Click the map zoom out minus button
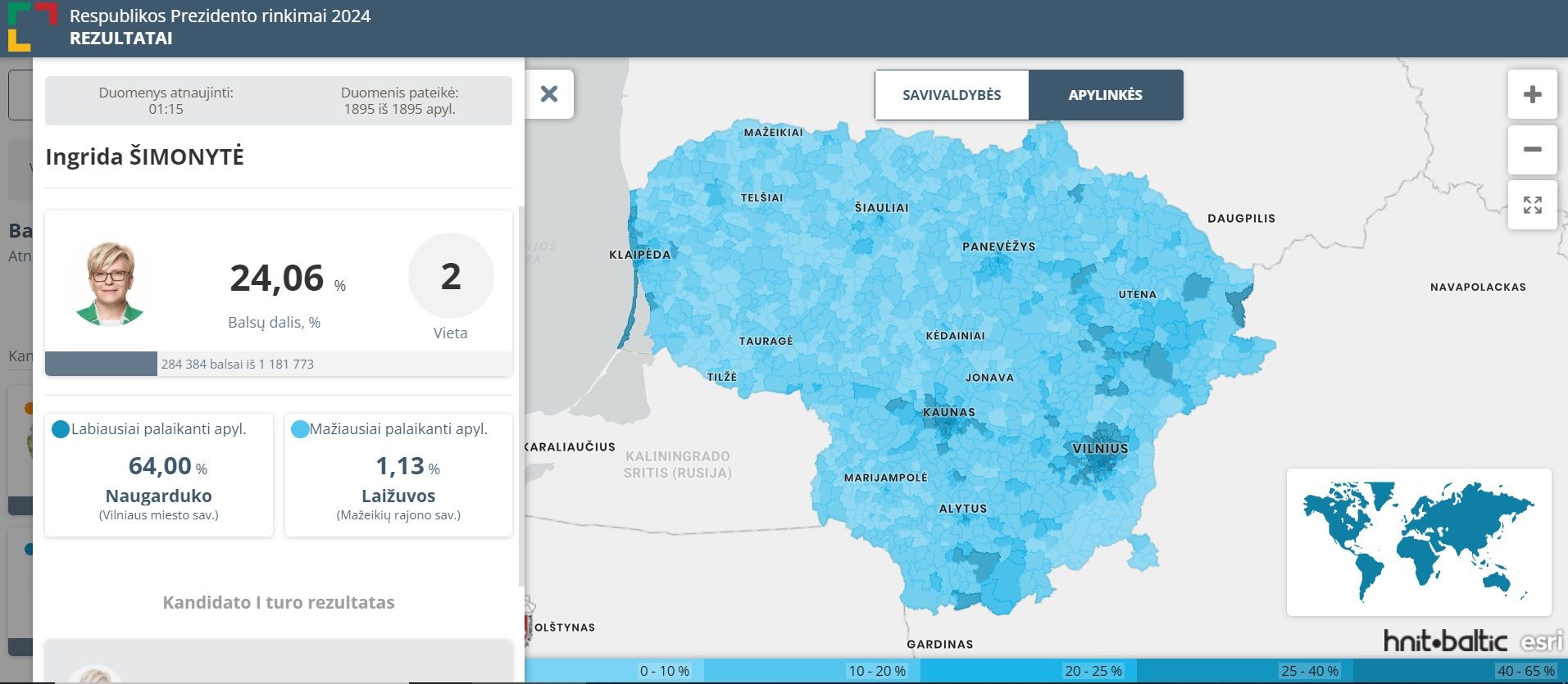Screen dimensions: 1568x684 (x=1532, y=149)
